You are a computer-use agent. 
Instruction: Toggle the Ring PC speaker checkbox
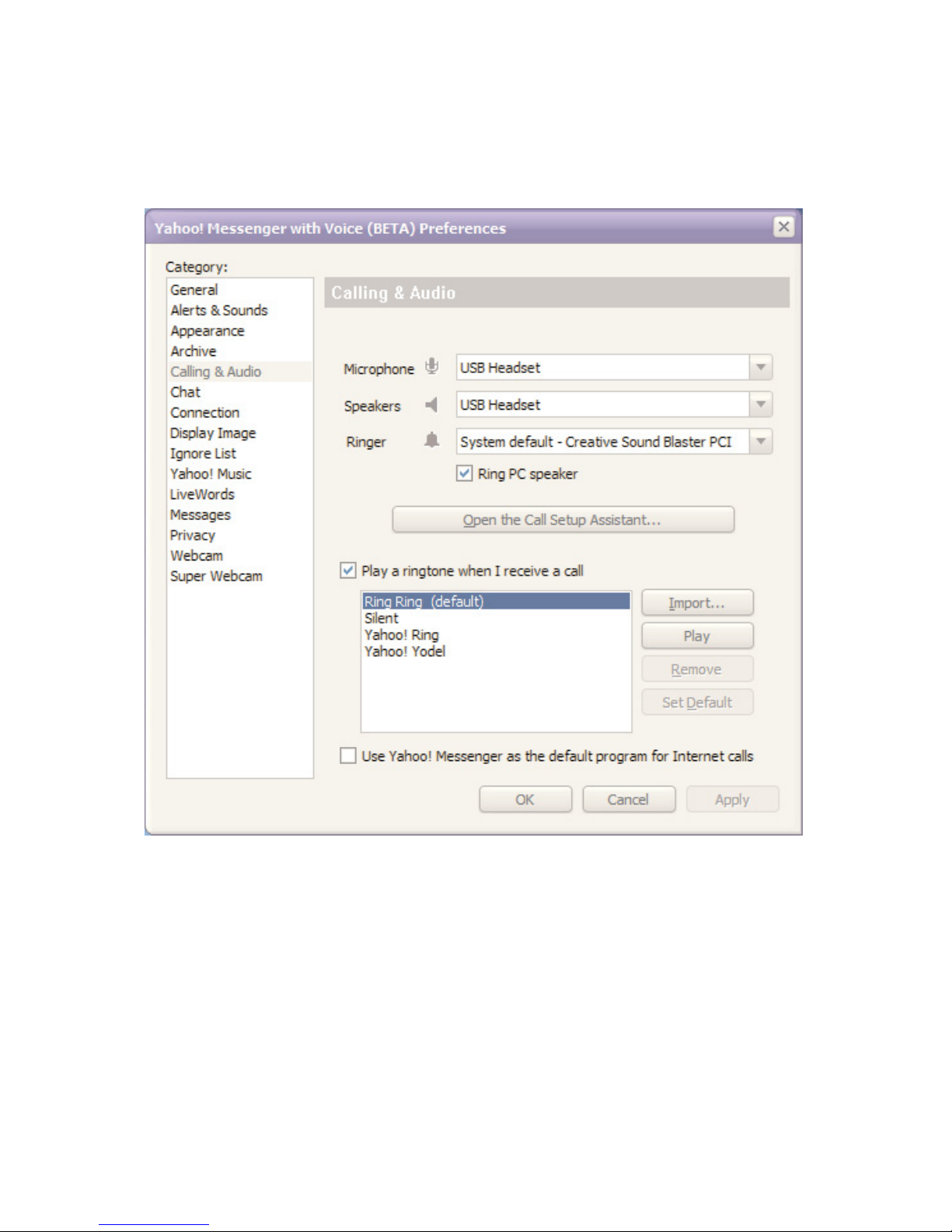464,473
